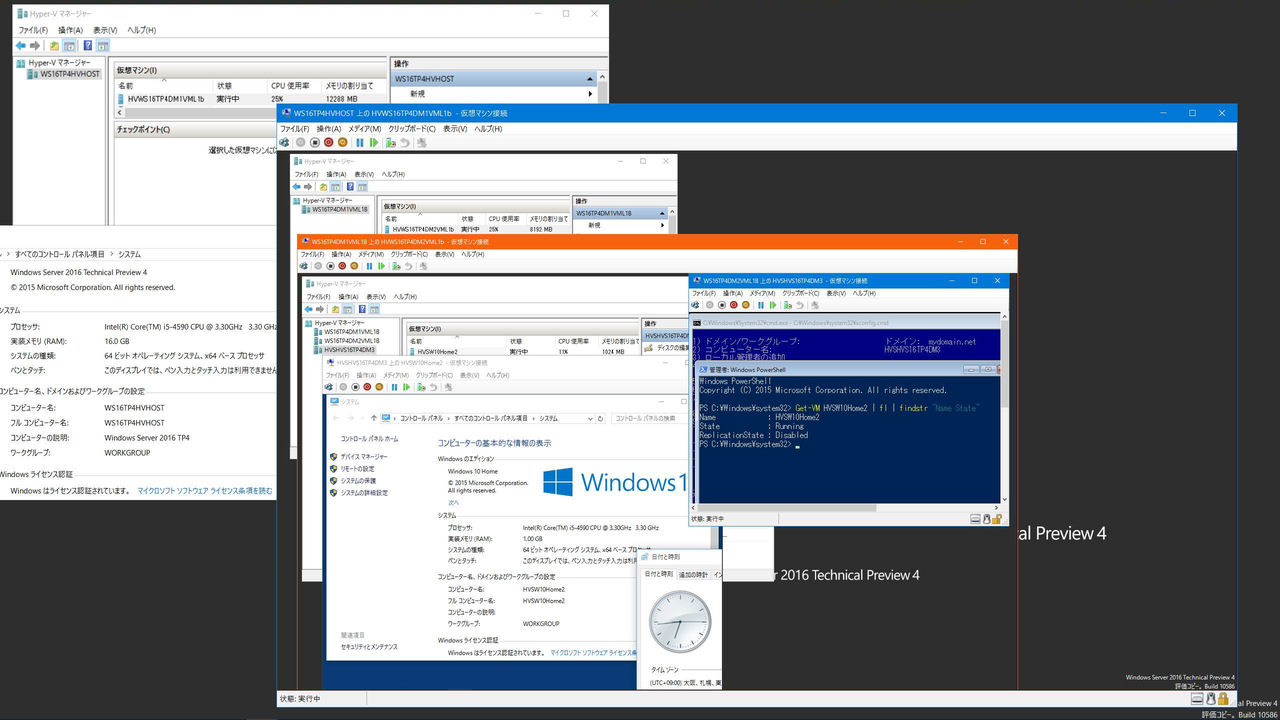Switch to 日付と時刻 tab in date dialog
The image size is (1280, 720).
tap(659, 574)
